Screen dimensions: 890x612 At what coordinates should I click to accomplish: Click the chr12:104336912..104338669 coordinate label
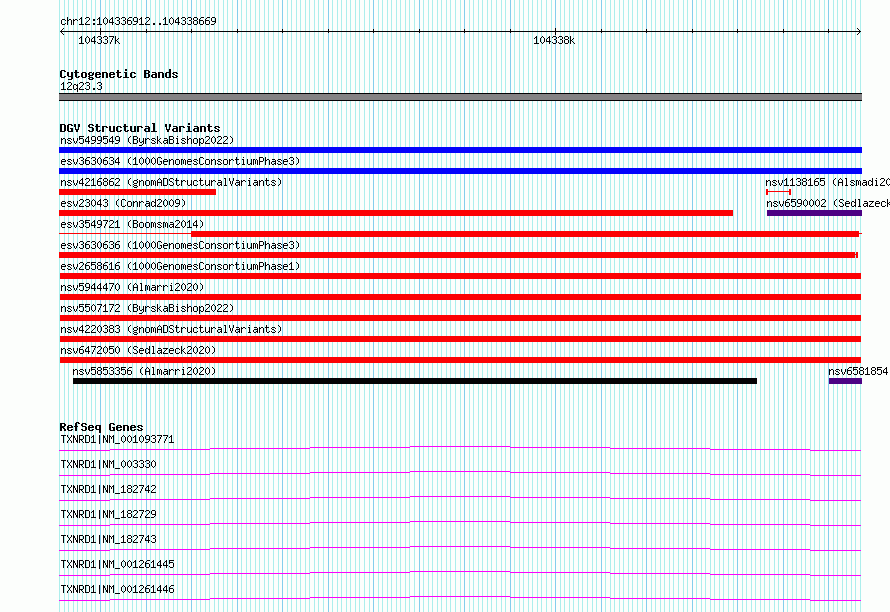pos(138,21)
